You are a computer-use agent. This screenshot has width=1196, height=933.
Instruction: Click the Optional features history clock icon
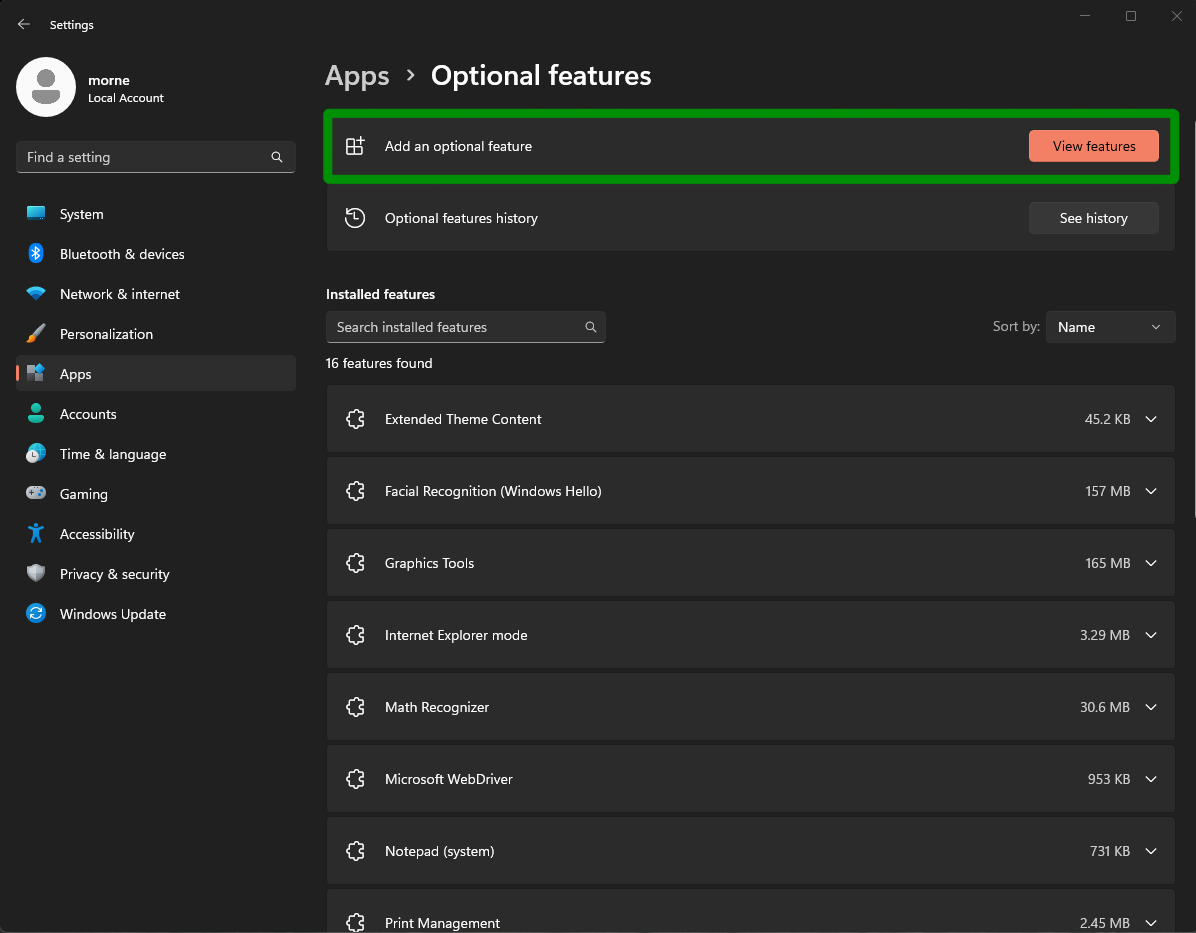click(x=355, y=218)
